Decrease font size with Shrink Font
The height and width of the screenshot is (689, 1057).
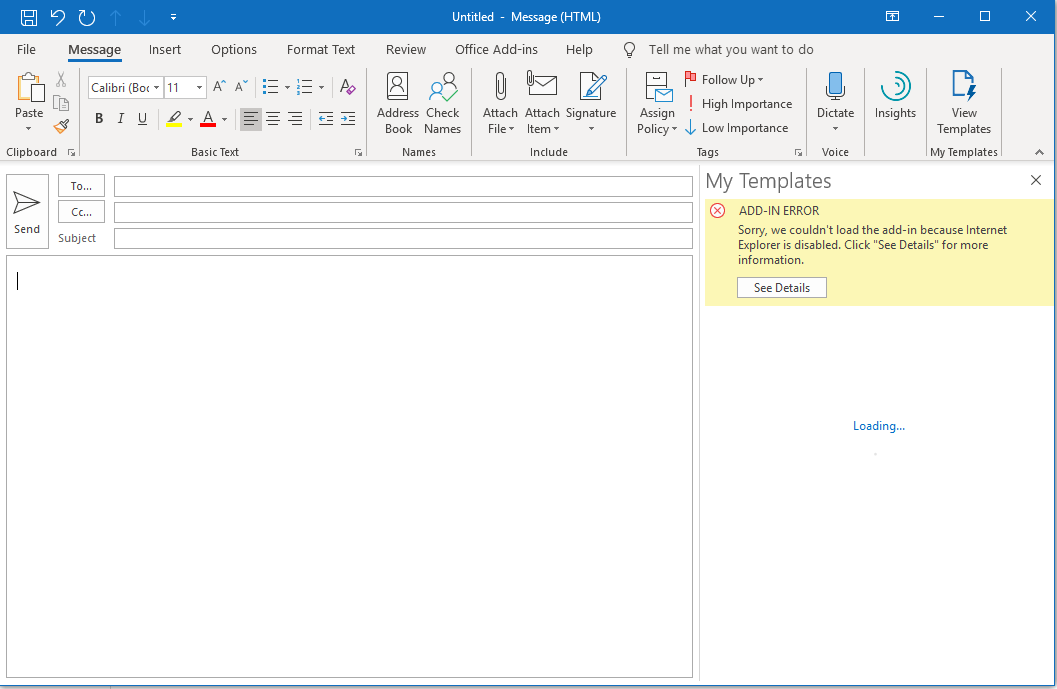coord(241,86)
